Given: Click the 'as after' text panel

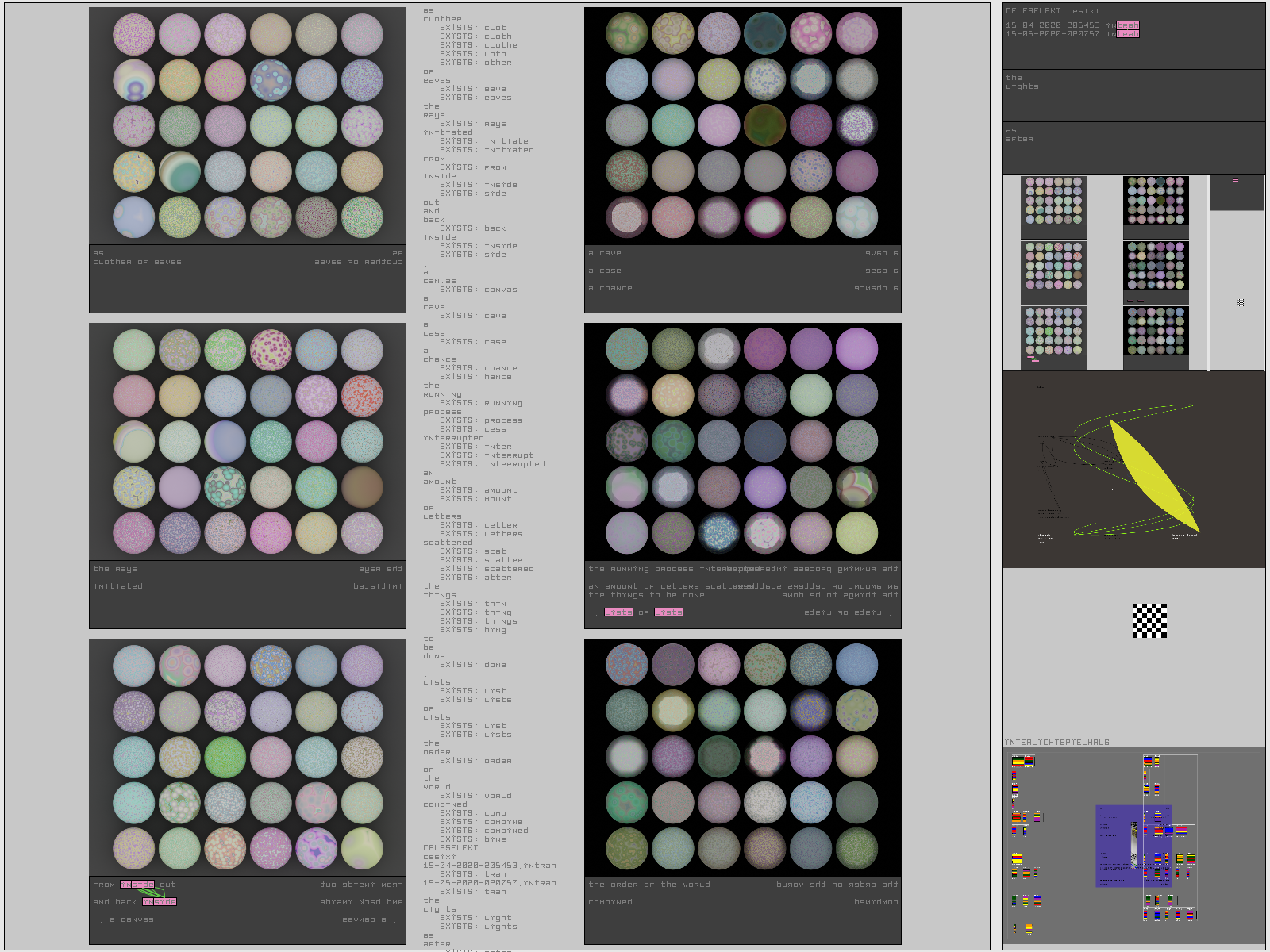Looking at the screenshot, I should point(1133,148).
